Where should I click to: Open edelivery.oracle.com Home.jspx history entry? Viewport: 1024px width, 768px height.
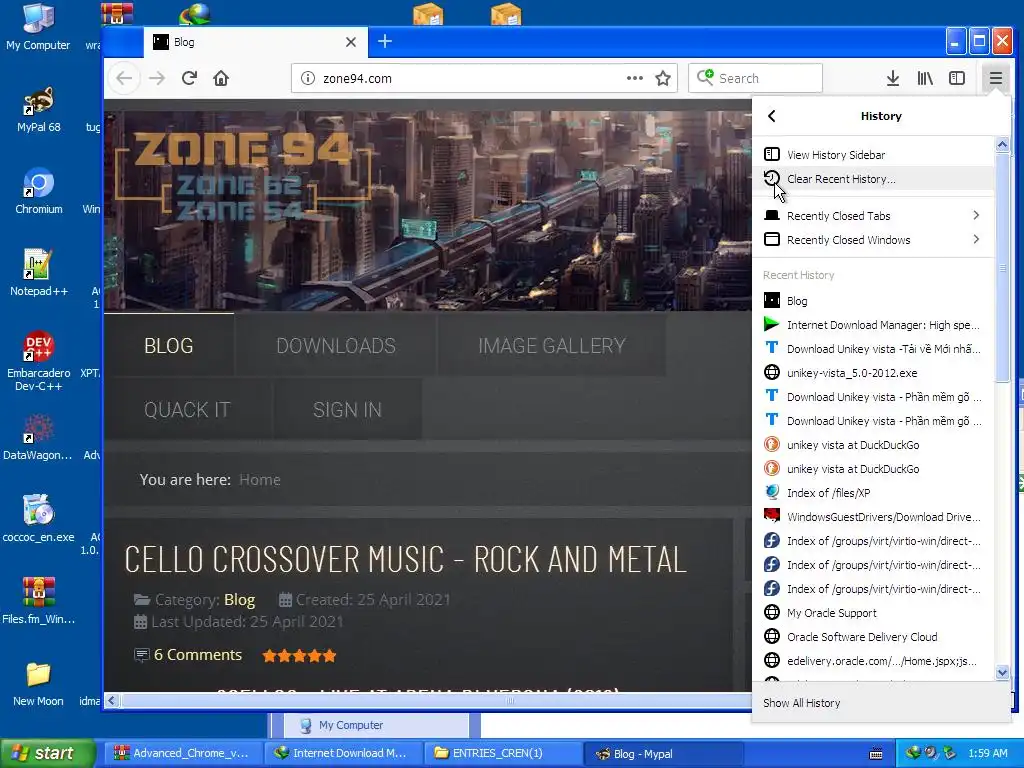pos(873,661)
